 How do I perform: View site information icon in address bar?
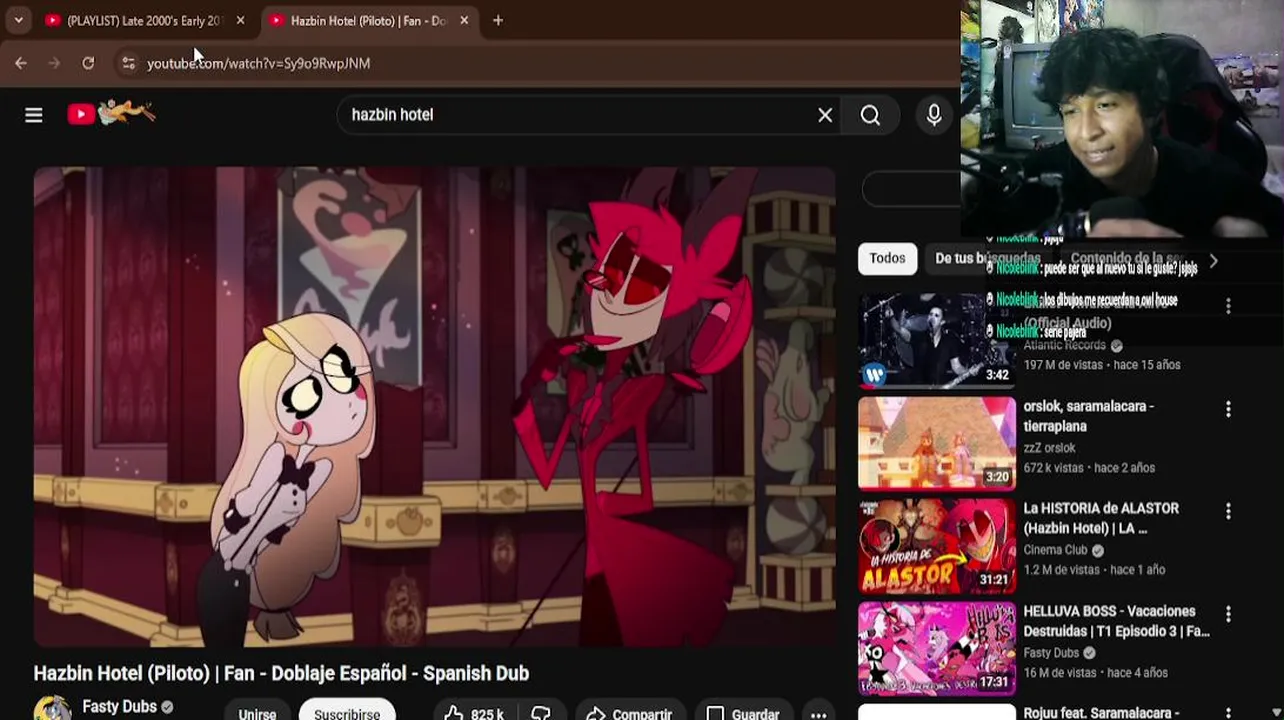click(128, 63)
